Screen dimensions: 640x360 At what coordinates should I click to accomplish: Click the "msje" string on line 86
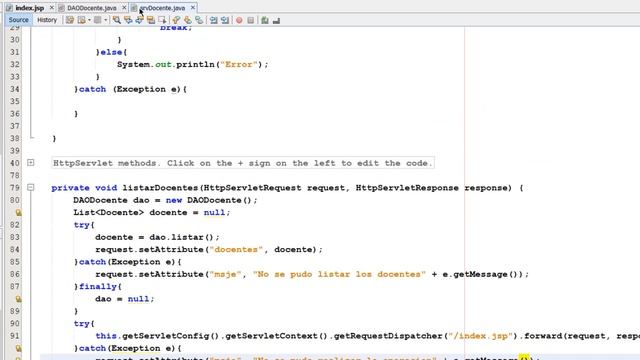pyautogui.click(x=225, y=274)
